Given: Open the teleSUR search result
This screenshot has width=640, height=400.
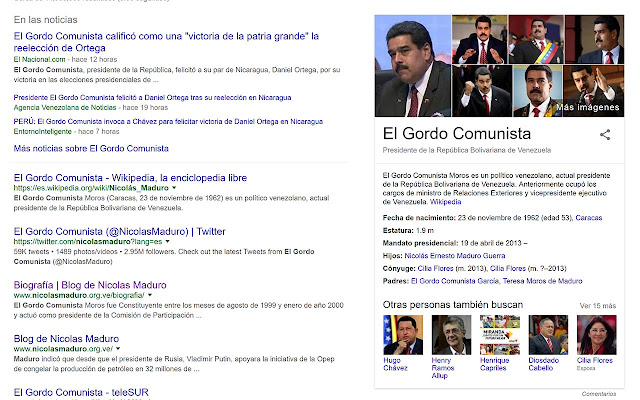Looking at the screenshot, I should [x=81, y=392].
